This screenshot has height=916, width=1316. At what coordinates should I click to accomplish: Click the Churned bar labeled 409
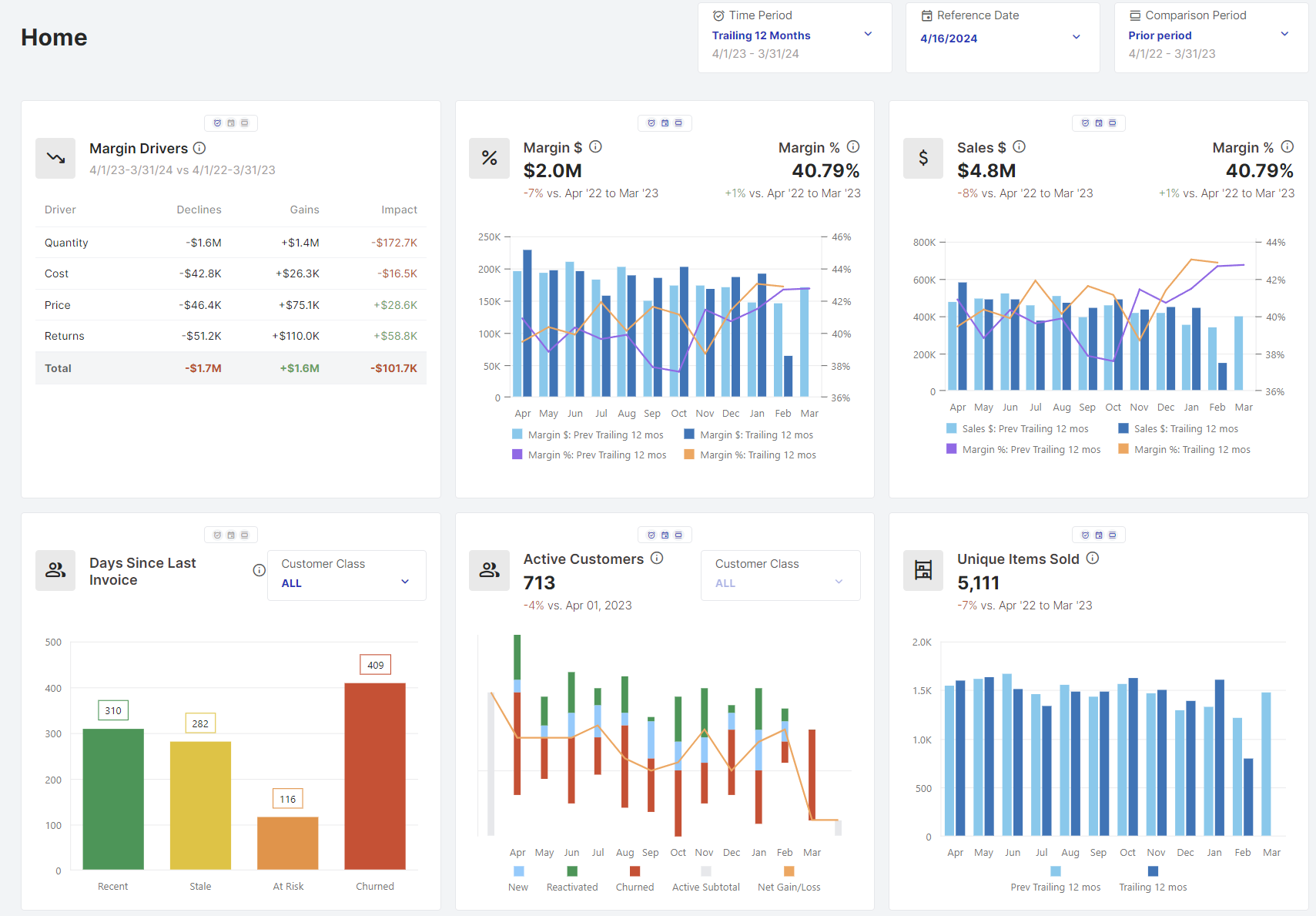375,775
